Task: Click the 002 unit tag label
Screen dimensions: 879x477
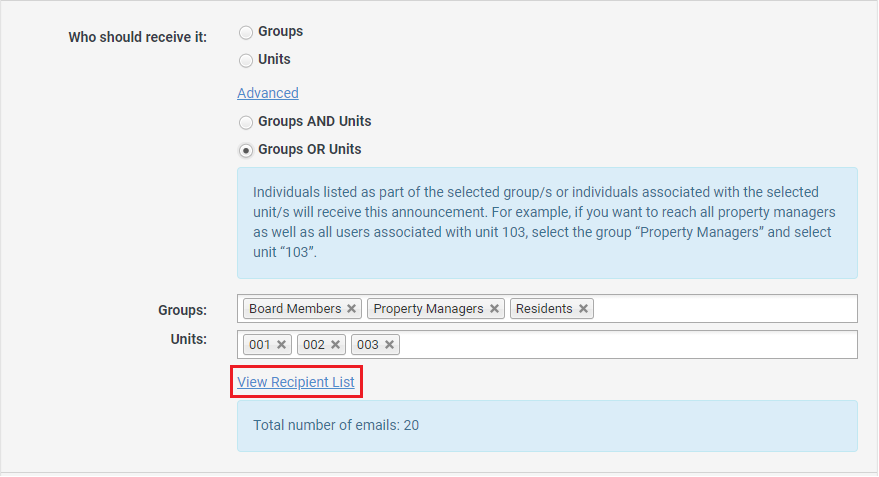Action: (314, 344)
